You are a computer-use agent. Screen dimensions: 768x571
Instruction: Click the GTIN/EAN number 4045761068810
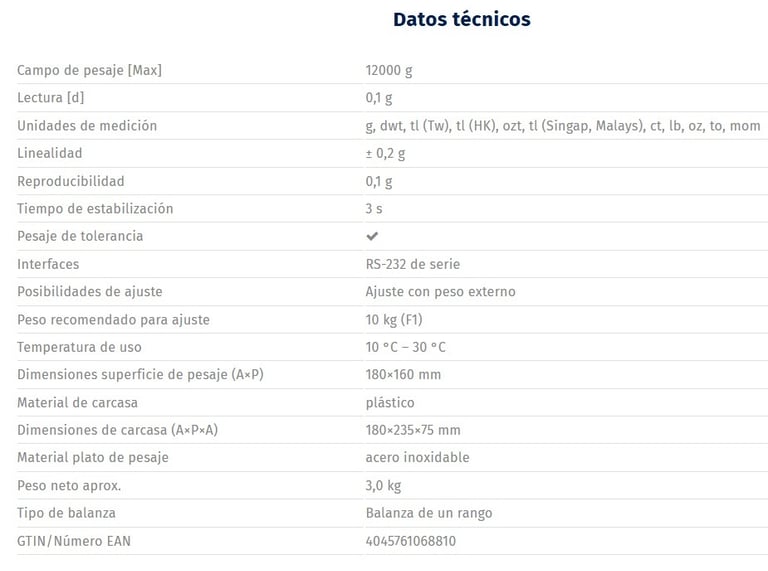(411, 541)
